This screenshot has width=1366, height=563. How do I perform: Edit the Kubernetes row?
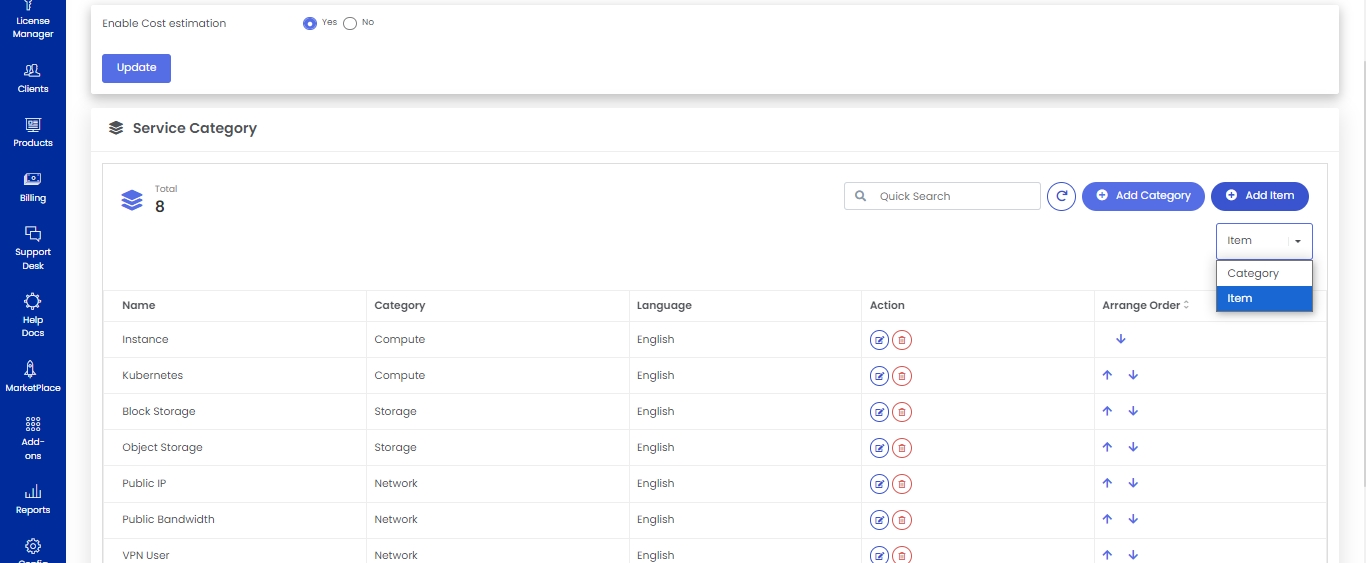[879, 376]
